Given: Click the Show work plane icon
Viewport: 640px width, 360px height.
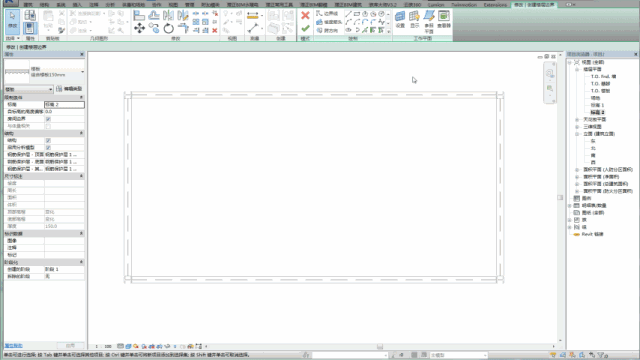Looking at the screenshot, I should (x=414, y=19).
